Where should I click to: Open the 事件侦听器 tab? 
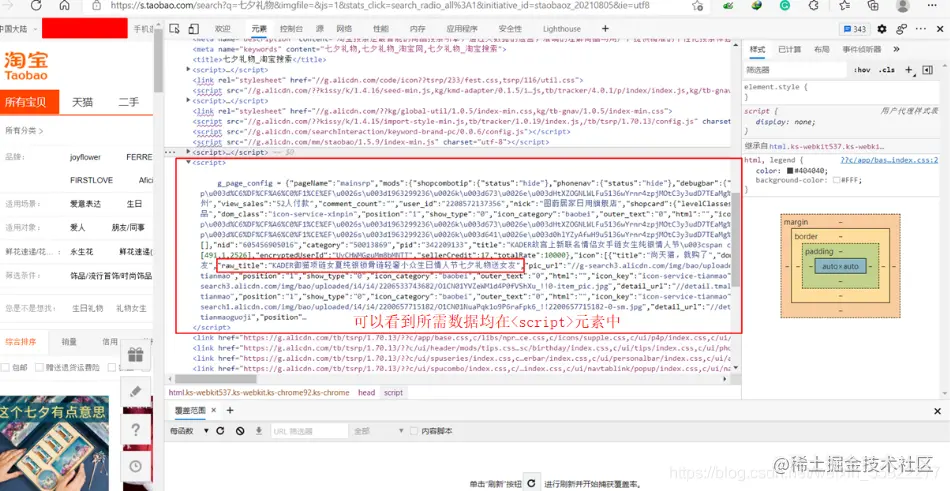[862, 50]
